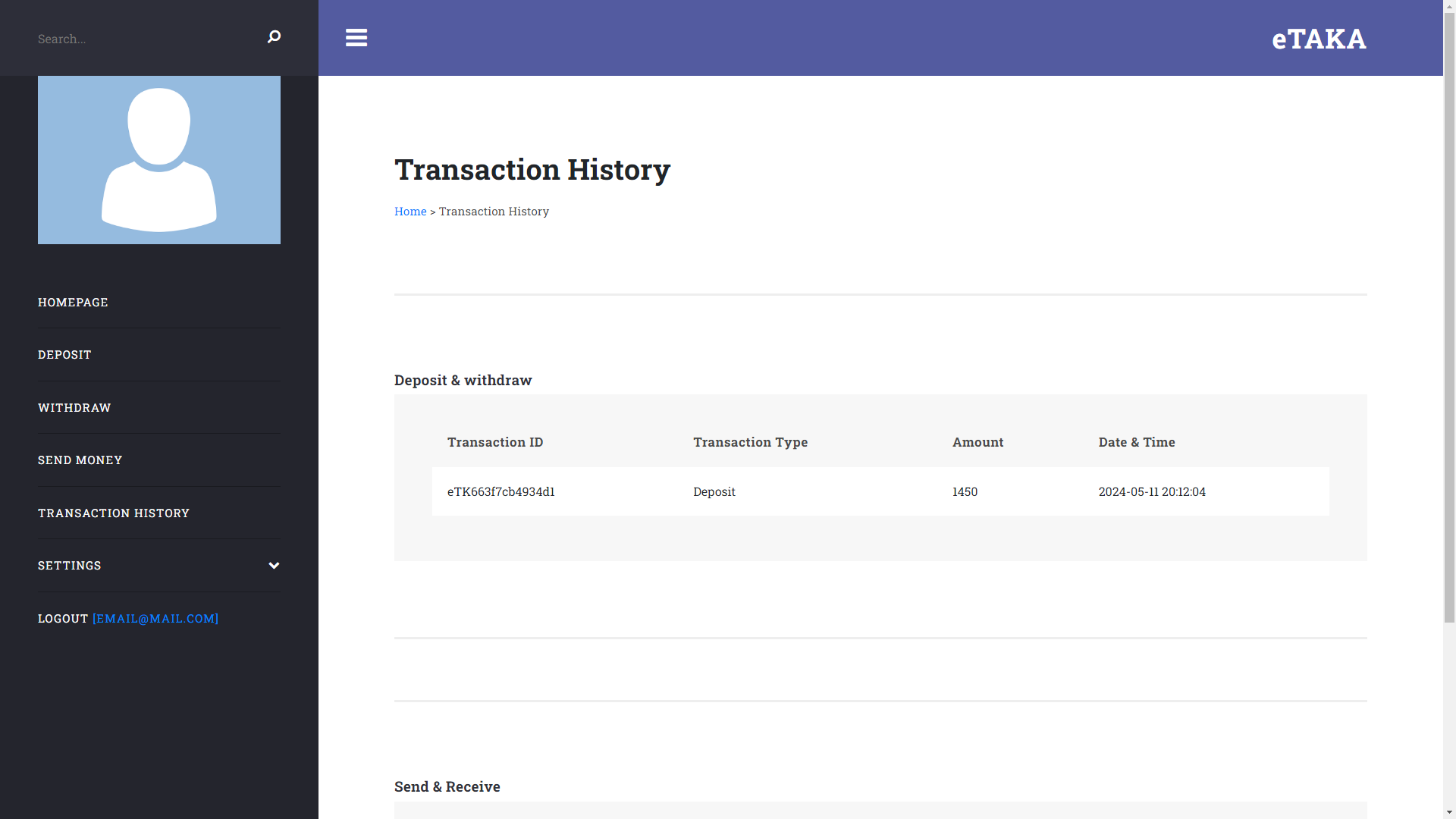The image size is (1456, 819).
Task: Click the Date & Time column header
Action: click(x=1137, y=442)
